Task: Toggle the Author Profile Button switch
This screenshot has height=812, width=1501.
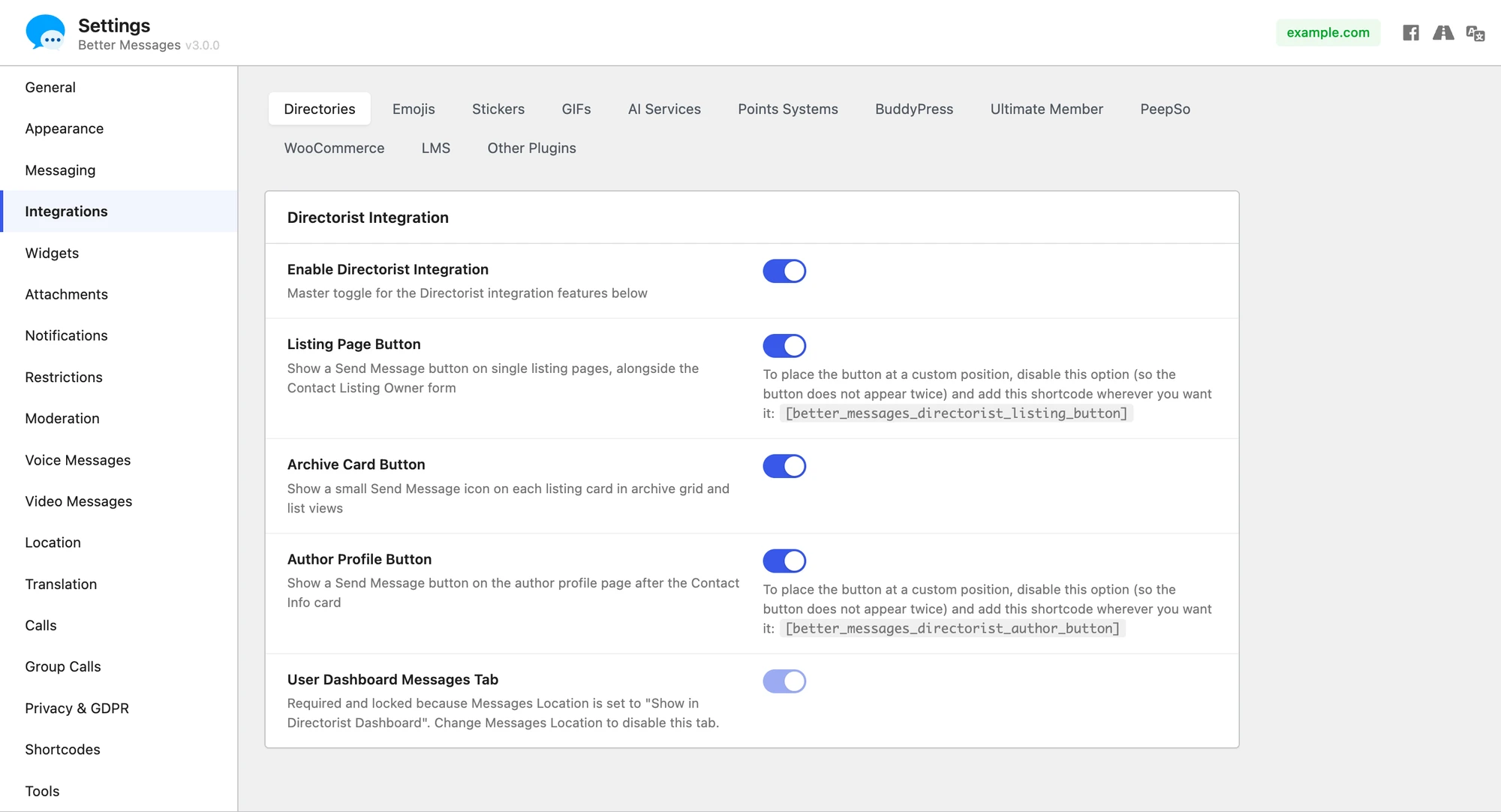Action: point(784,561)
